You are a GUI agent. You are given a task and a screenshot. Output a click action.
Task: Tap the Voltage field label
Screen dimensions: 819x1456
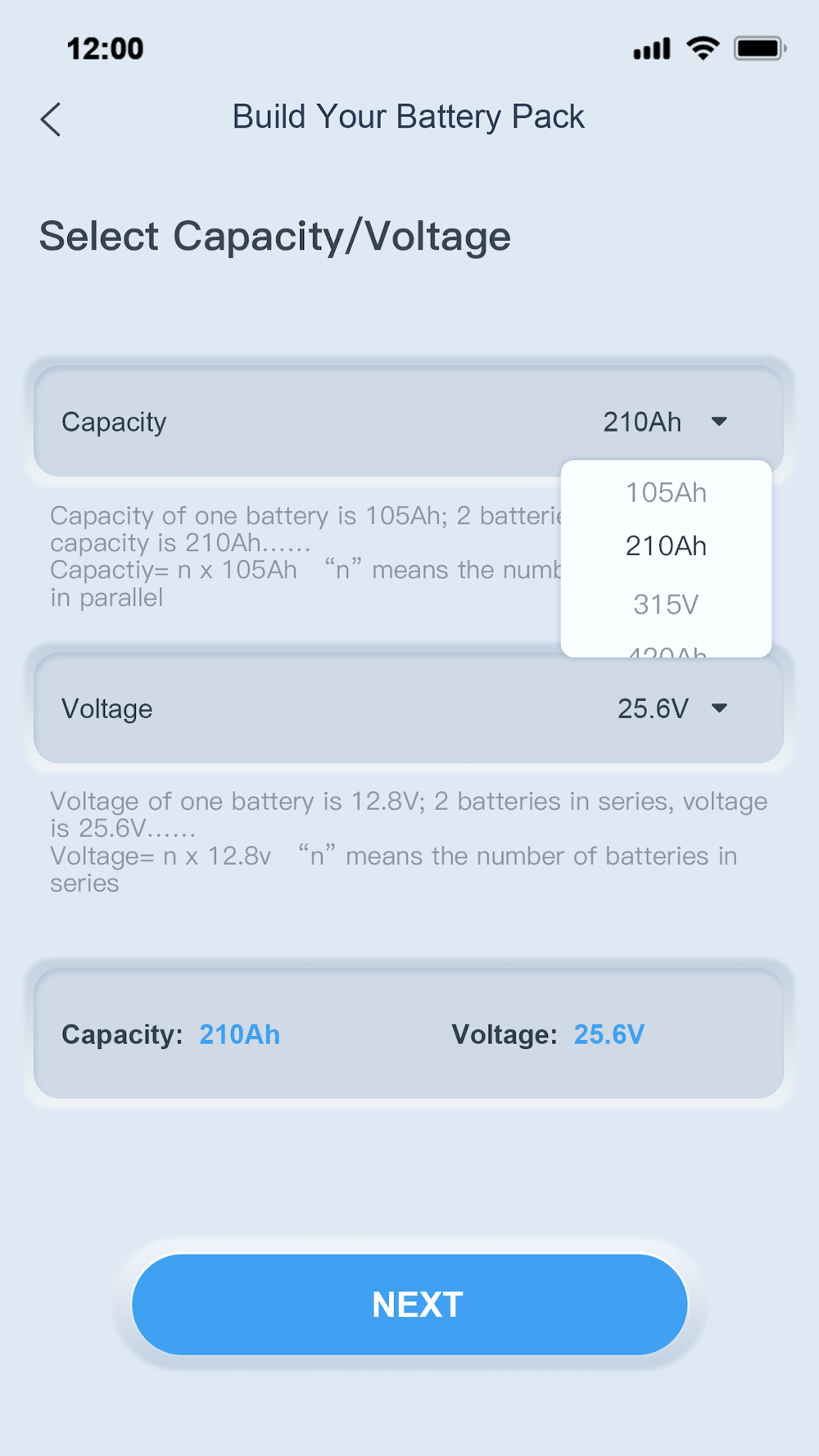(x=107, y=708)
